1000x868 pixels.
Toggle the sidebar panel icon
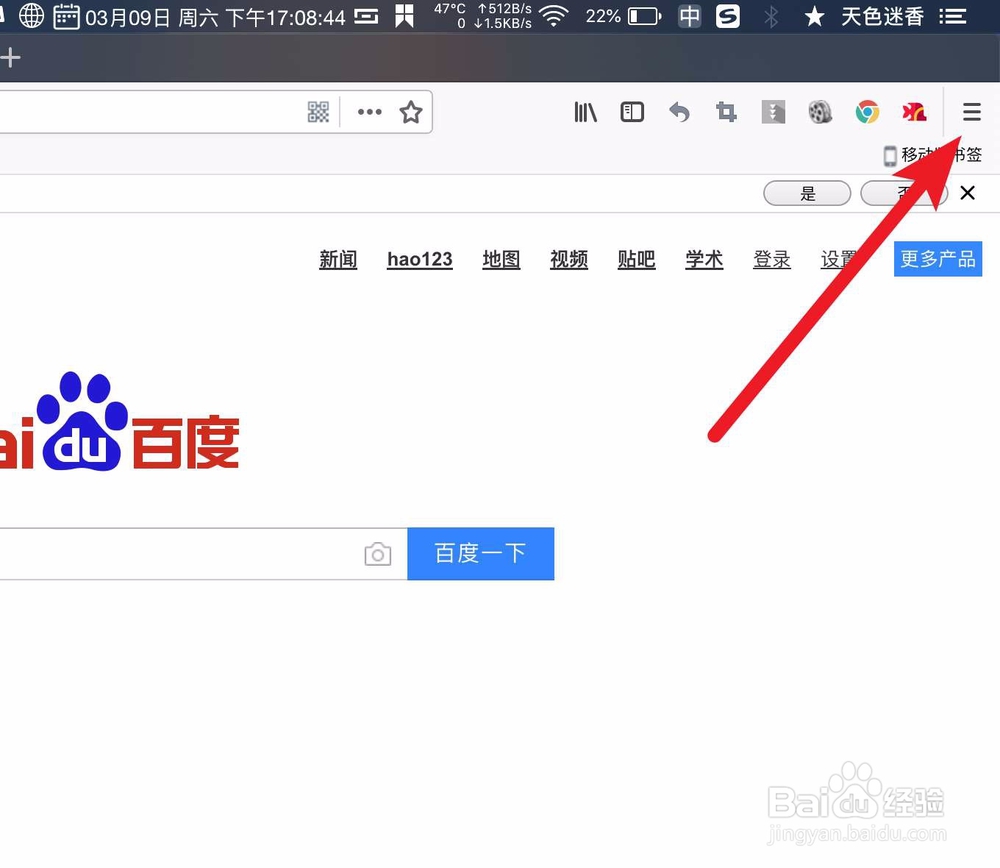tap(632, 112)
